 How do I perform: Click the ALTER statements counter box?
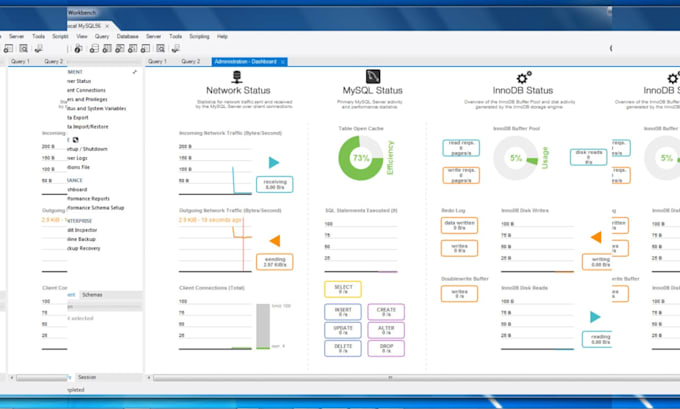pyautogui.click(x=386, y=330)
